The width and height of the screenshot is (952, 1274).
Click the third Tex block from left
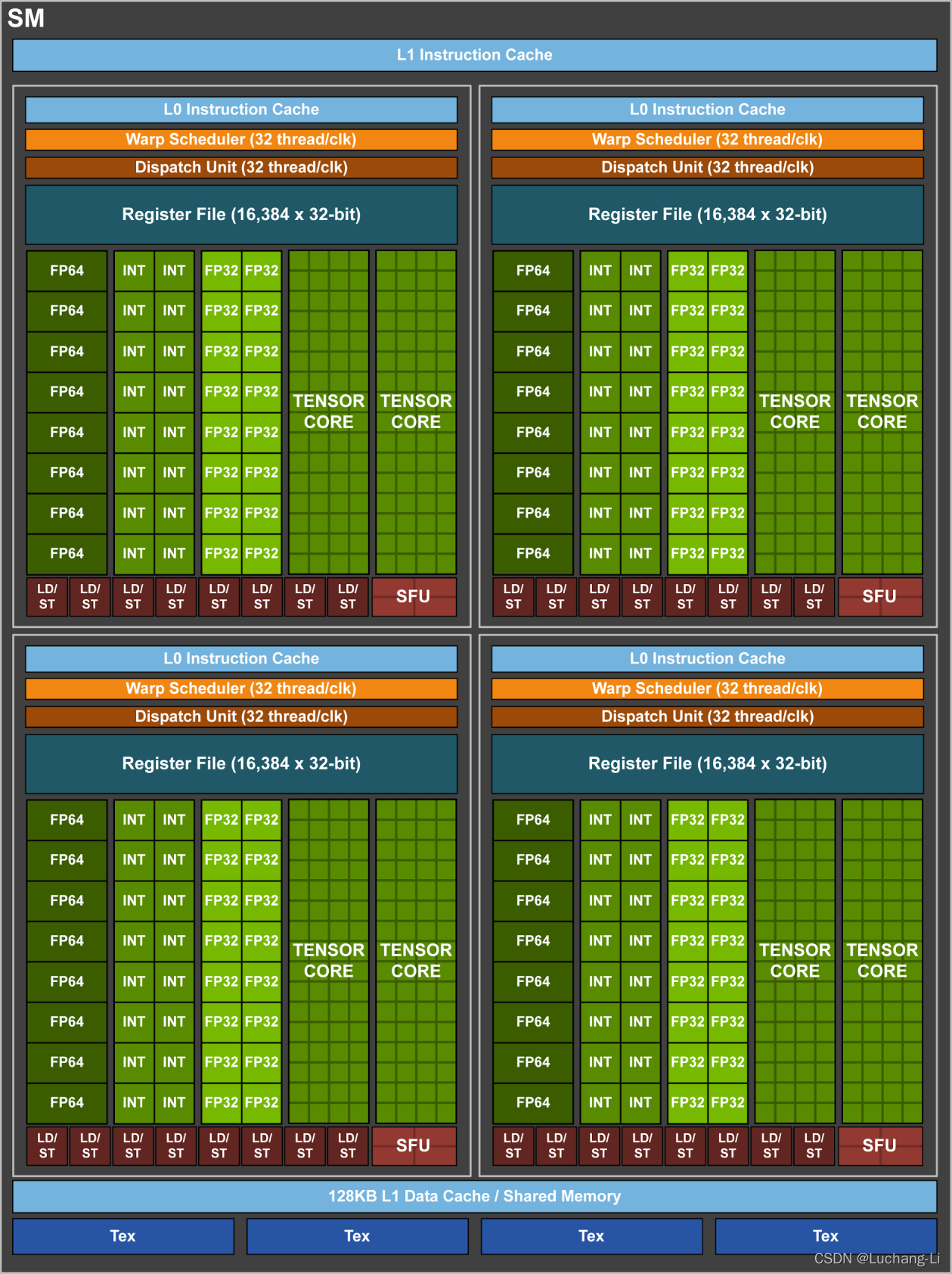(591, 1236)
